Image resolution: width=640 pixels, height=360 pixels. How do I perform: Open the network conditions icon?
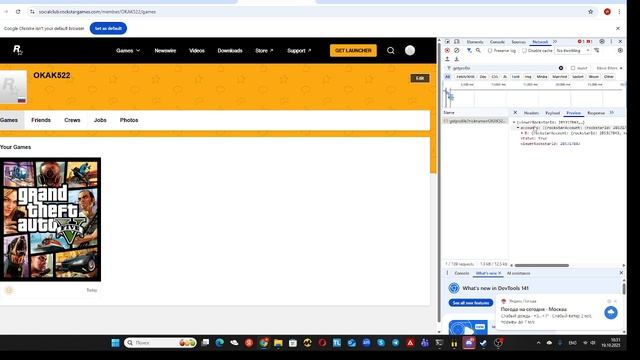tap(597, 51)
